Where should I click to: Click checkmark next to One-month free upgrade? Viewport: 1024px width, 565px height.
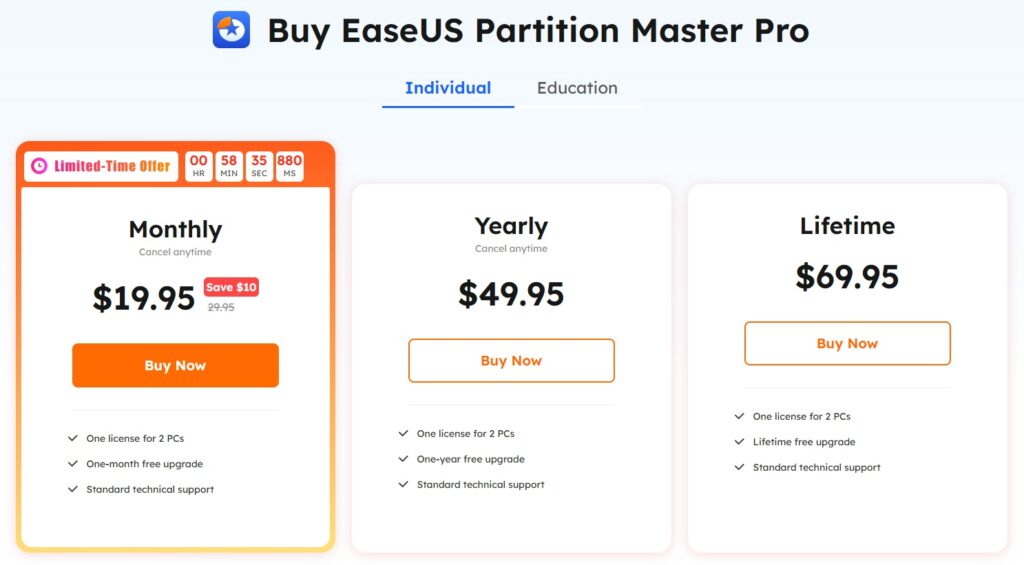73,464
